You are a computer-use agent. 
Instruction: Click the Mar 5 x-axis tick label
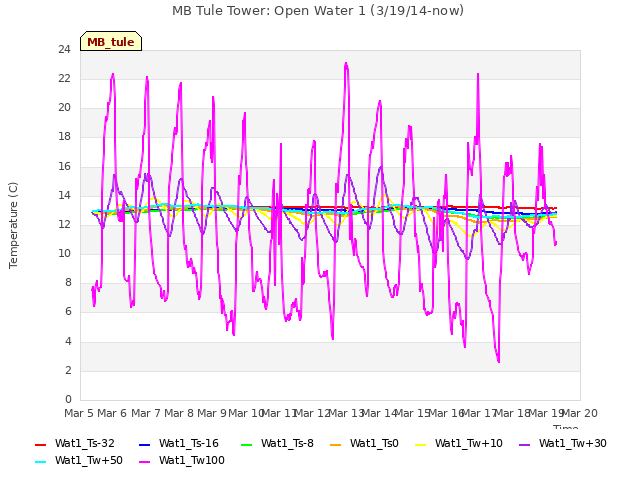79,413
